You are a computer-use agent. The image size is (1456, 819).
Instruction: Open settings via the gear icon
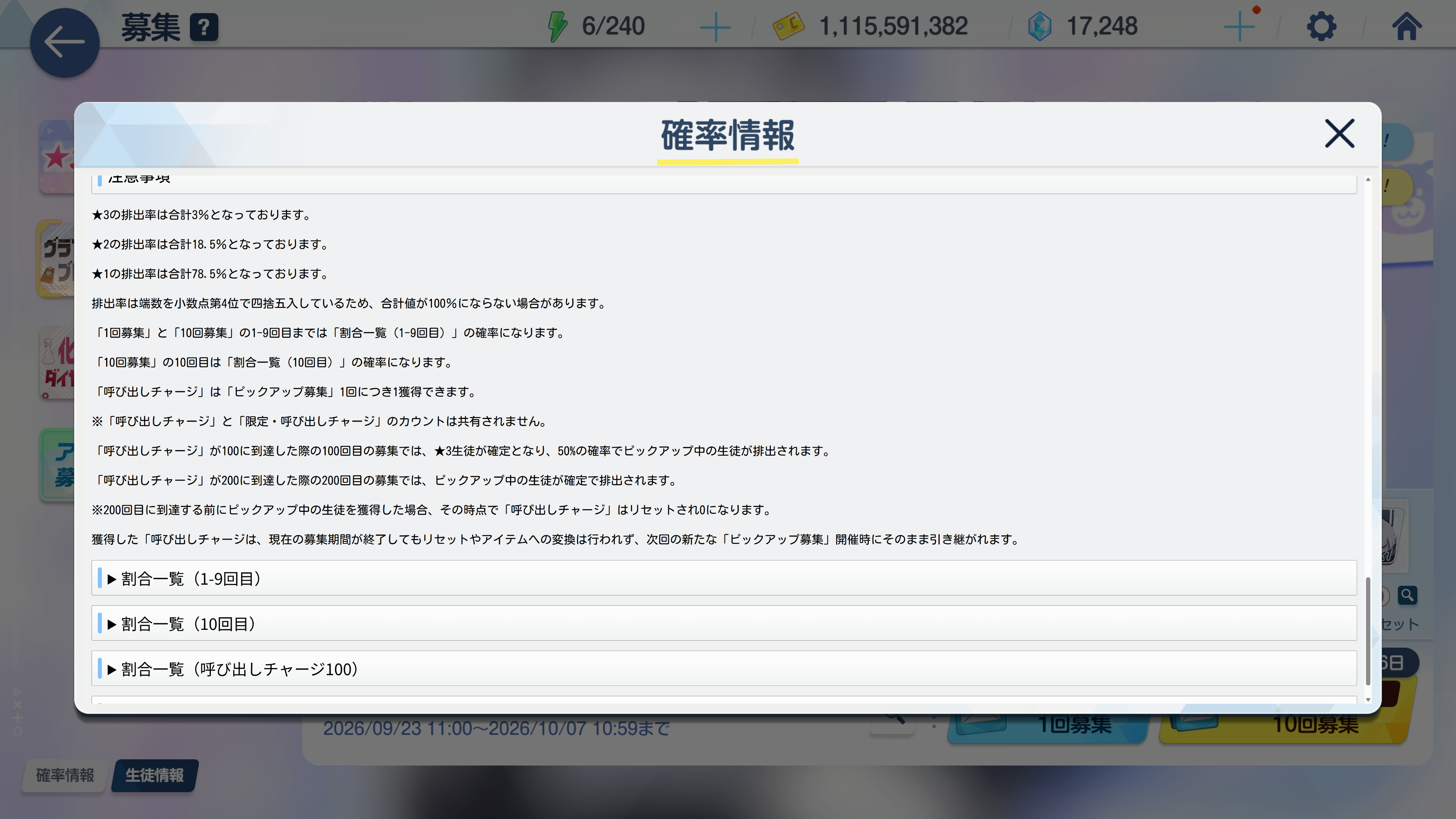(x=1321, y=27)
